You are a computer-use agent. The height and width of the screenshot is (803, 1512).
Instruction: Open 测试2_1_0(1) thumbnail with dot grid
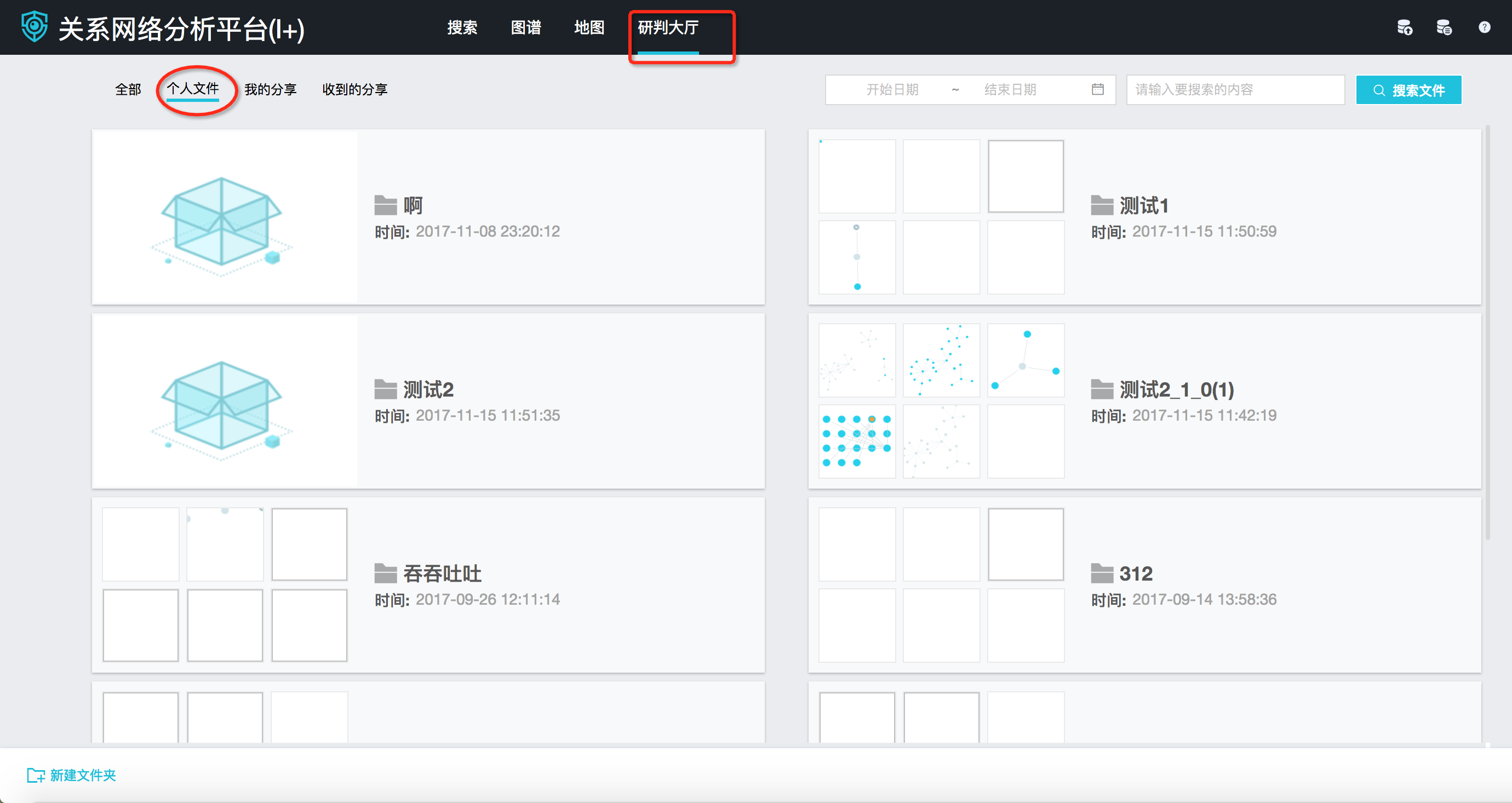coord(856,441)
